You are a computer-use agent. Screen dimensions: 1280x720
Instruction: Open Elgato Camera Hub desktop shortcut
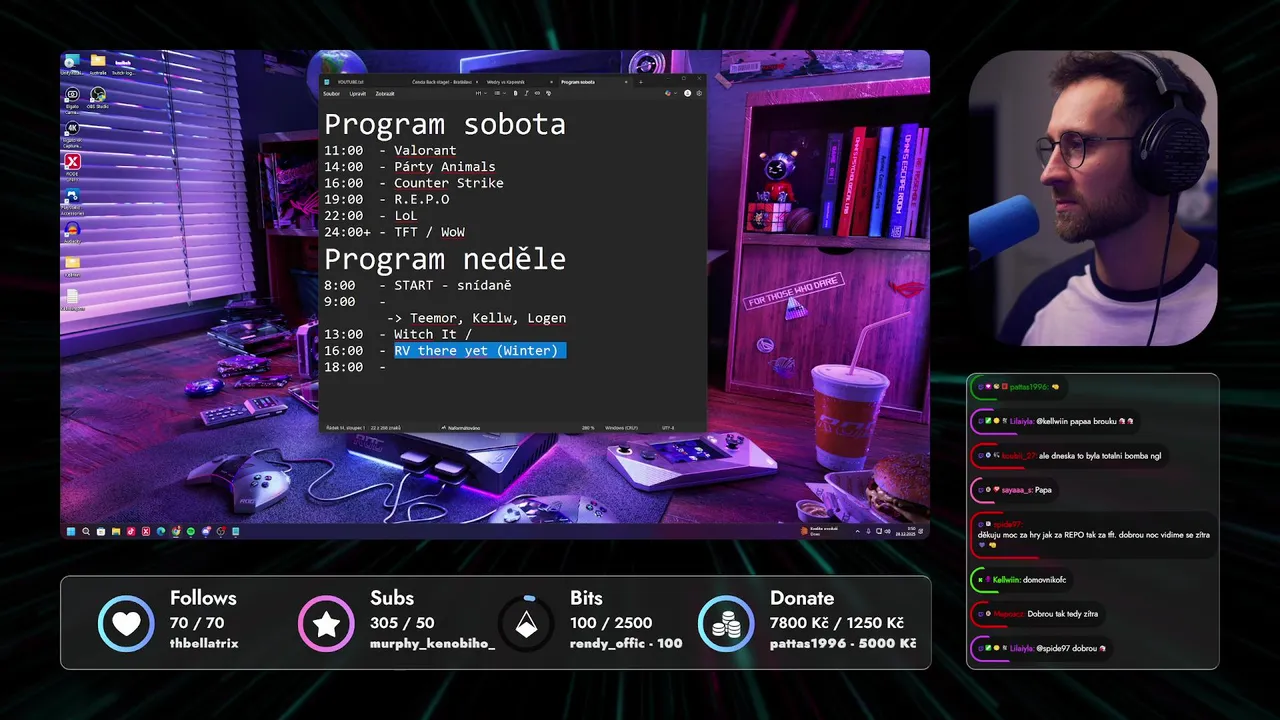[x=72, y=97]
